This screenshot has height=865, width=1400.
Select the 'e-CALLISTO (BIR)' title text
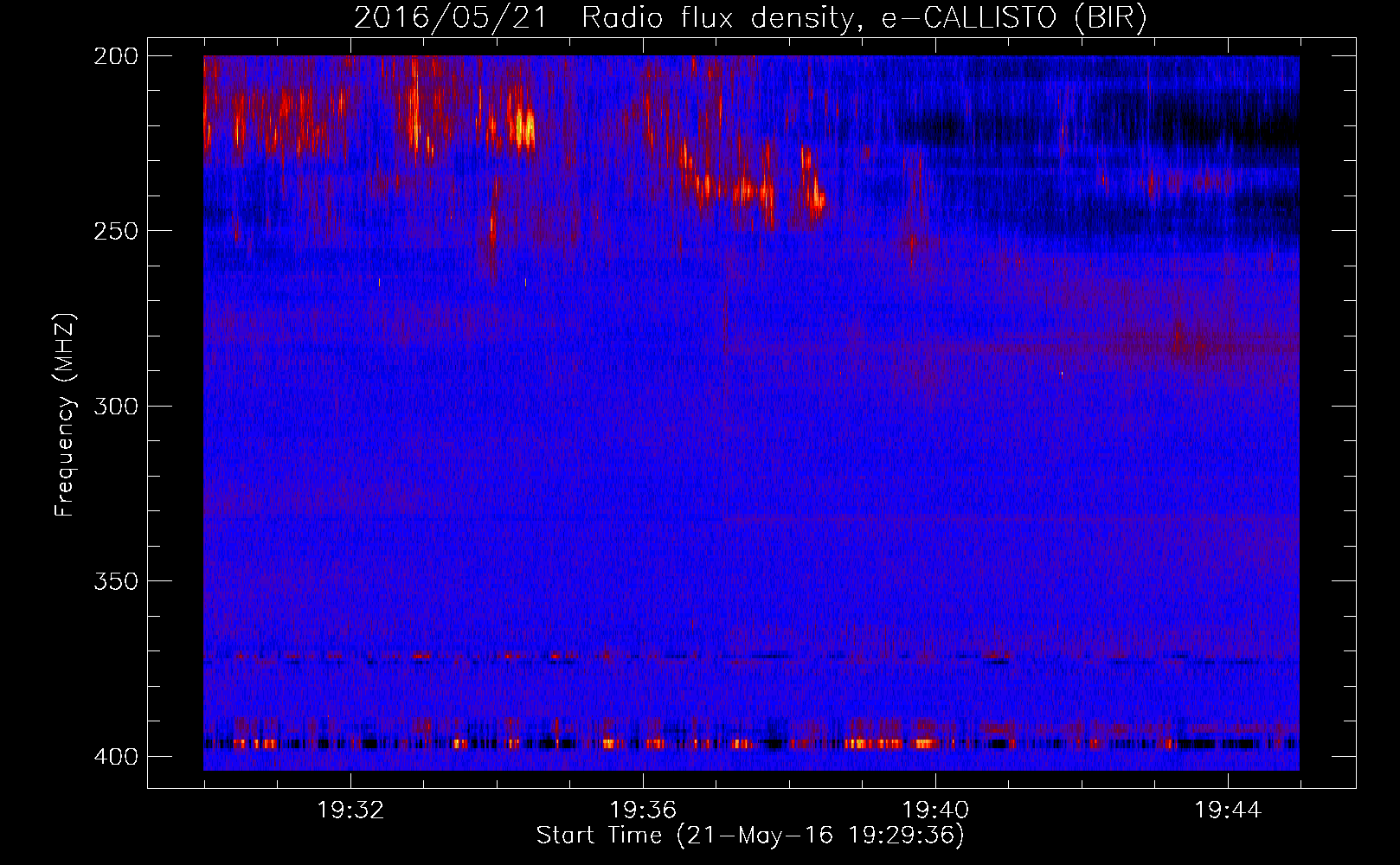[1014, 18]
